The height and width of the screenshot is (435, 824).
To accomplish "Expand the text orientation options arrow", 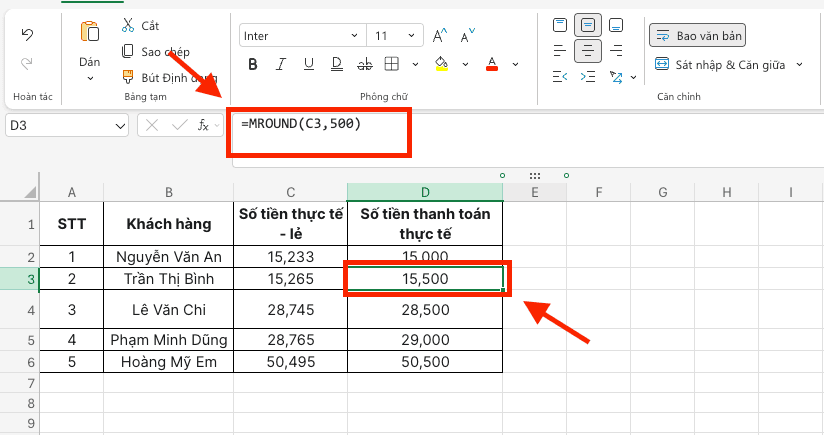I will (634, 77).
